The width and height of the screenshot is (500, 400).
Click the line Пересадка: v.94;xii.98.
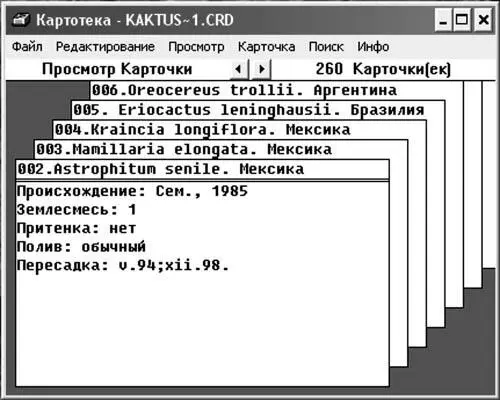coord(123,266)
